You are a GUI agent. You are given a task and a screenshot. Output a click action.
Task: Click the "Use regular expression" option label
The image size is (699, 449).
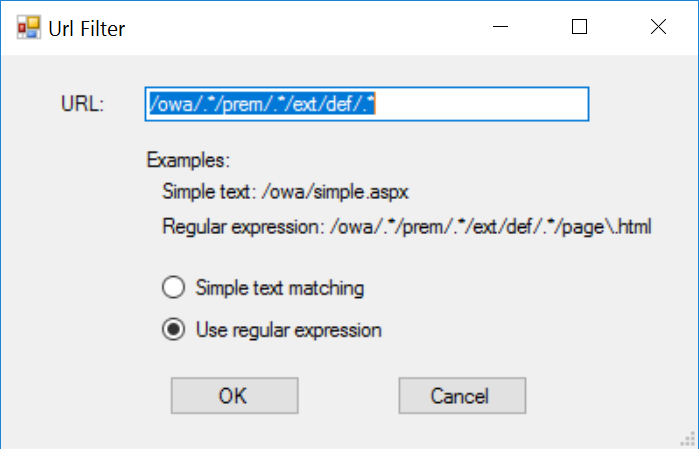(289, 330)
